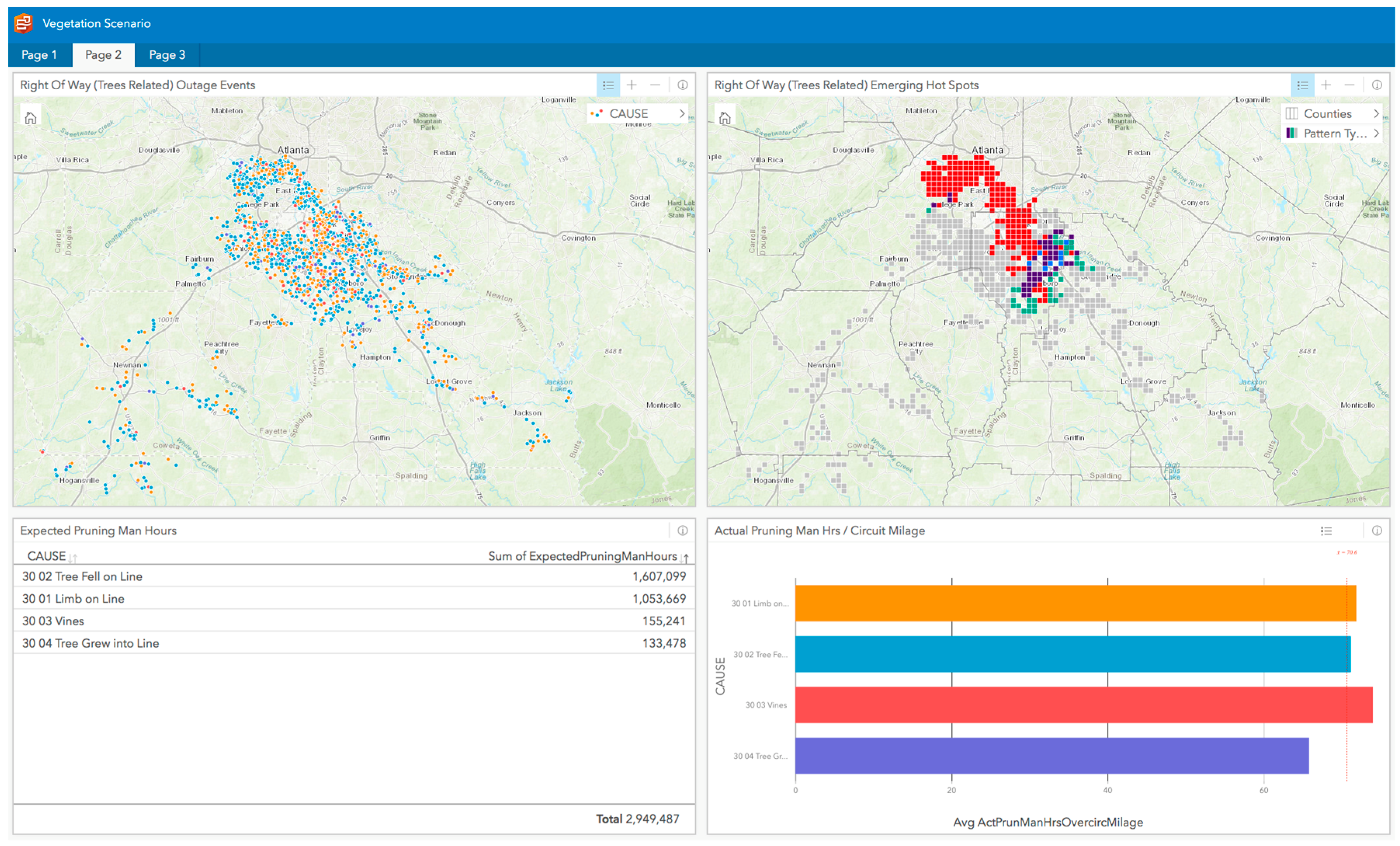Screen dimensions: 1400x846
Task: Zoom in on the Outage Events map
Action: pos(631,85)
